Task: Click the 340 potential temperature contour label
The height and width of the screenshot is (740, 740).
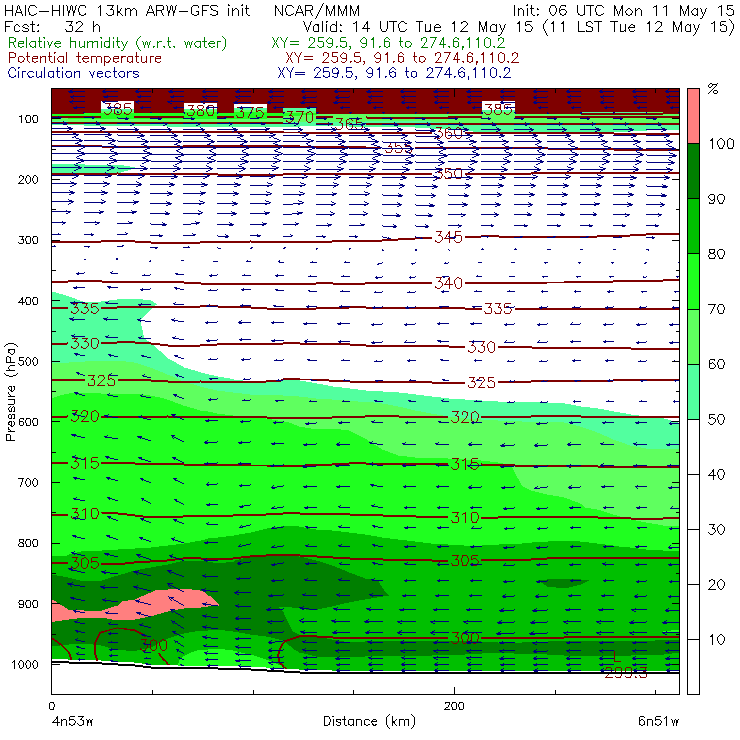Action: coord(448,283)
